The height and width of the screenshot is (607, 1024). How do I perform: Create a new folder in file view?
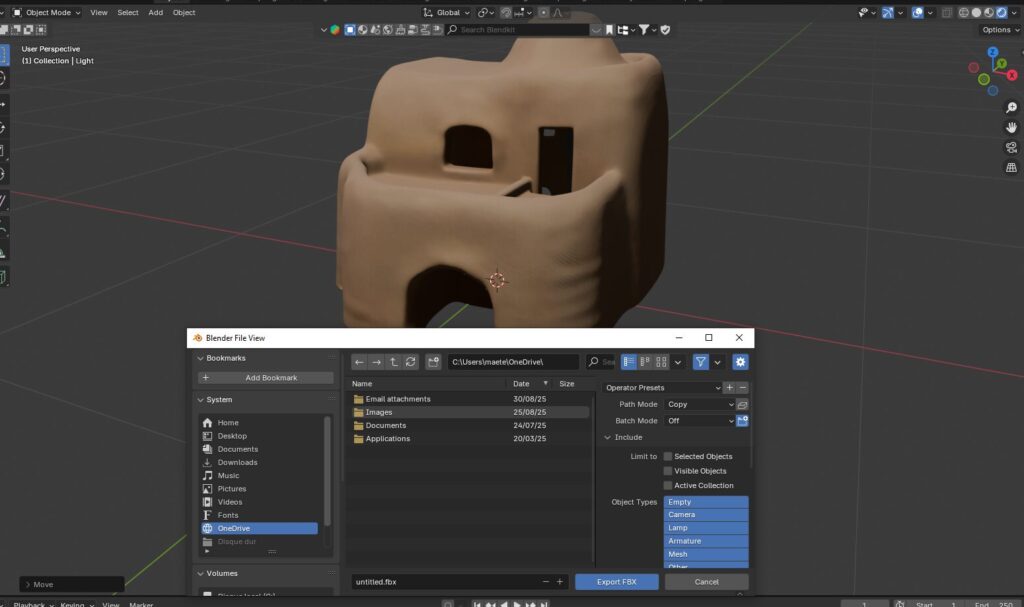[x=433, y=362]
